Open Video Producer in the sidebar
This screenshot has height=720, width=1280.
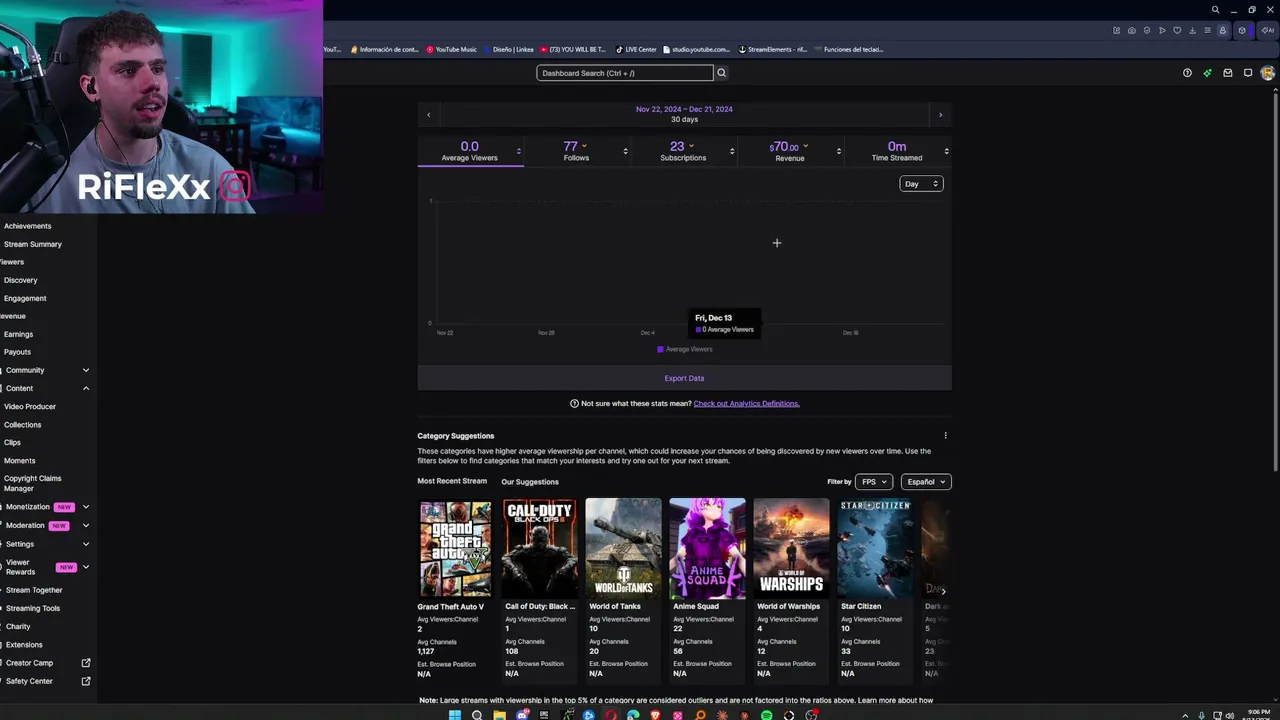click(30, 407)
